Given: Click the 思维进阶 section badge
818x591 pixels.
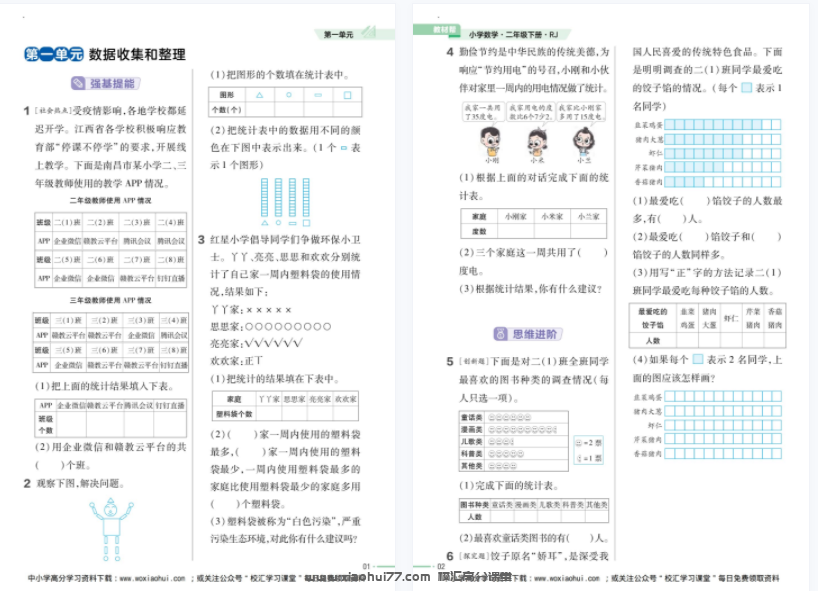Looking at the screenshot, I should (x=528, y=334).
